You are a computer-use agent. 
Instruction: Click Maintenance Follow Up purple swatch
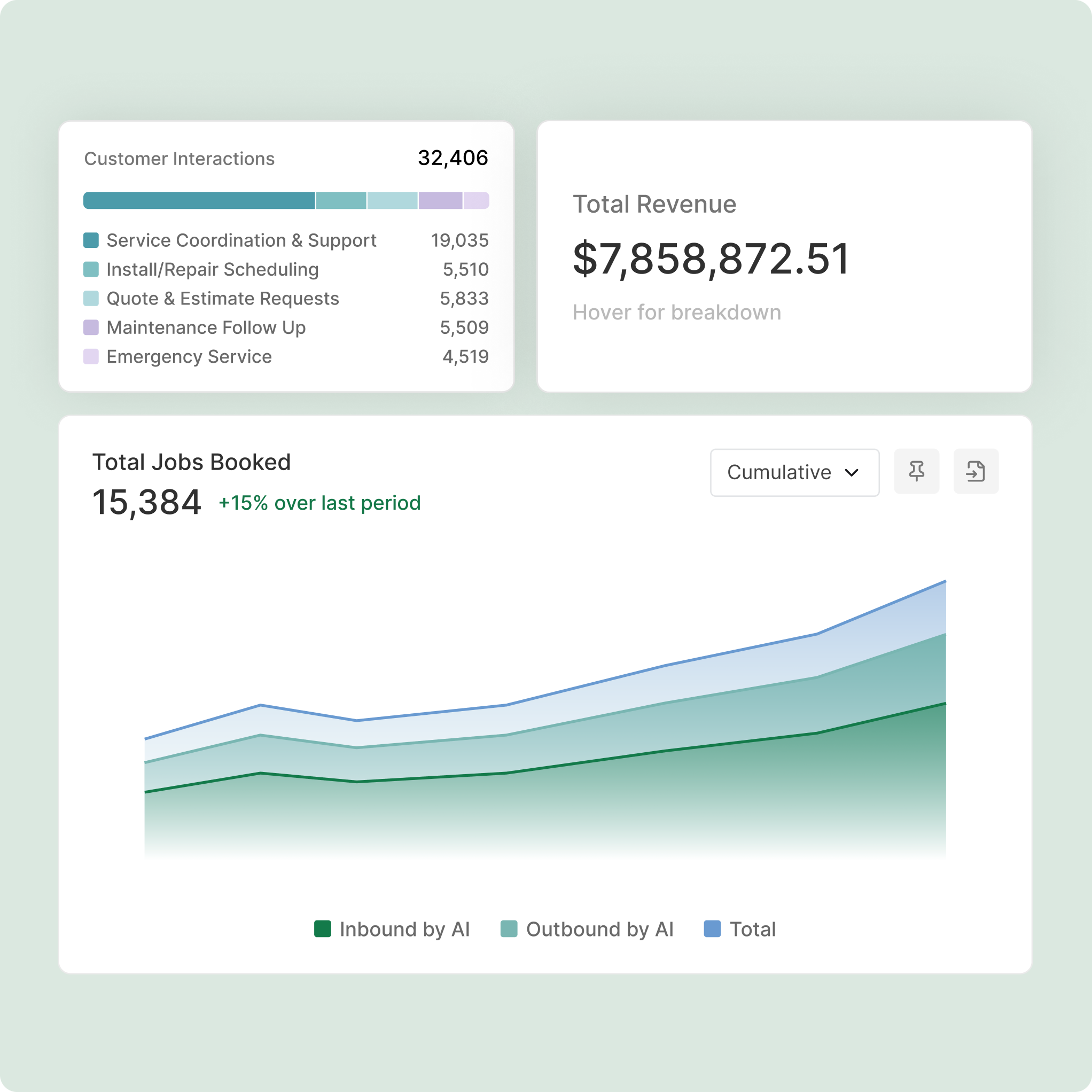point(91,327)
